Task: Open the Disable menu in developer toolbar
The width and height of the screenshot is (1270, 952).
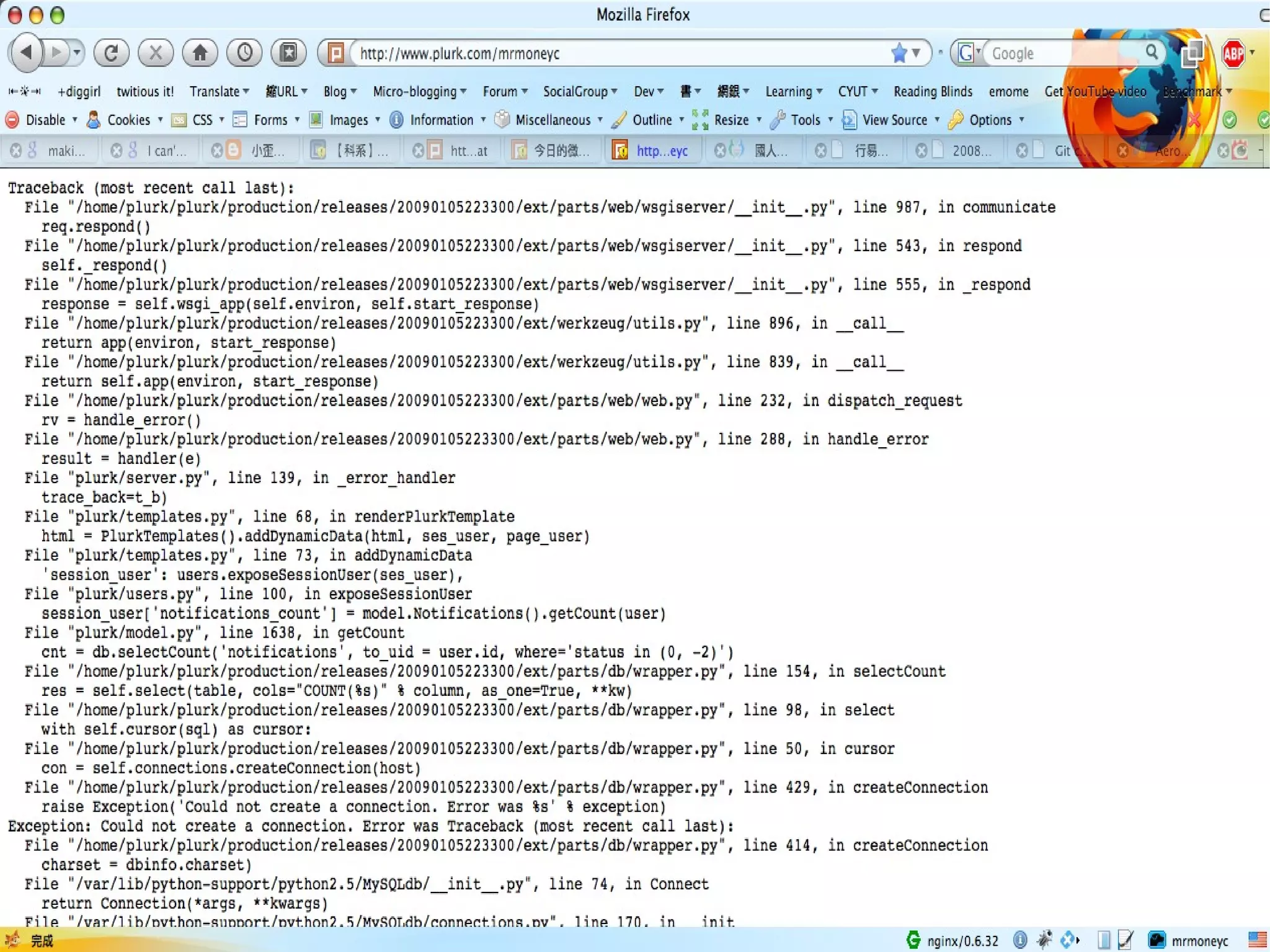Action: tap(45, 120)
